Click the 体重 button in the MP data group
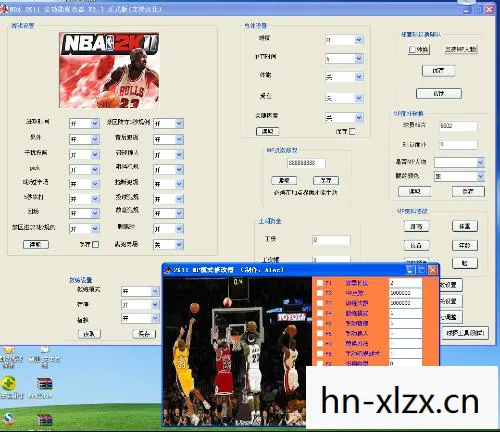The width and height of the screenshot is (500, 432). [465, 226]
